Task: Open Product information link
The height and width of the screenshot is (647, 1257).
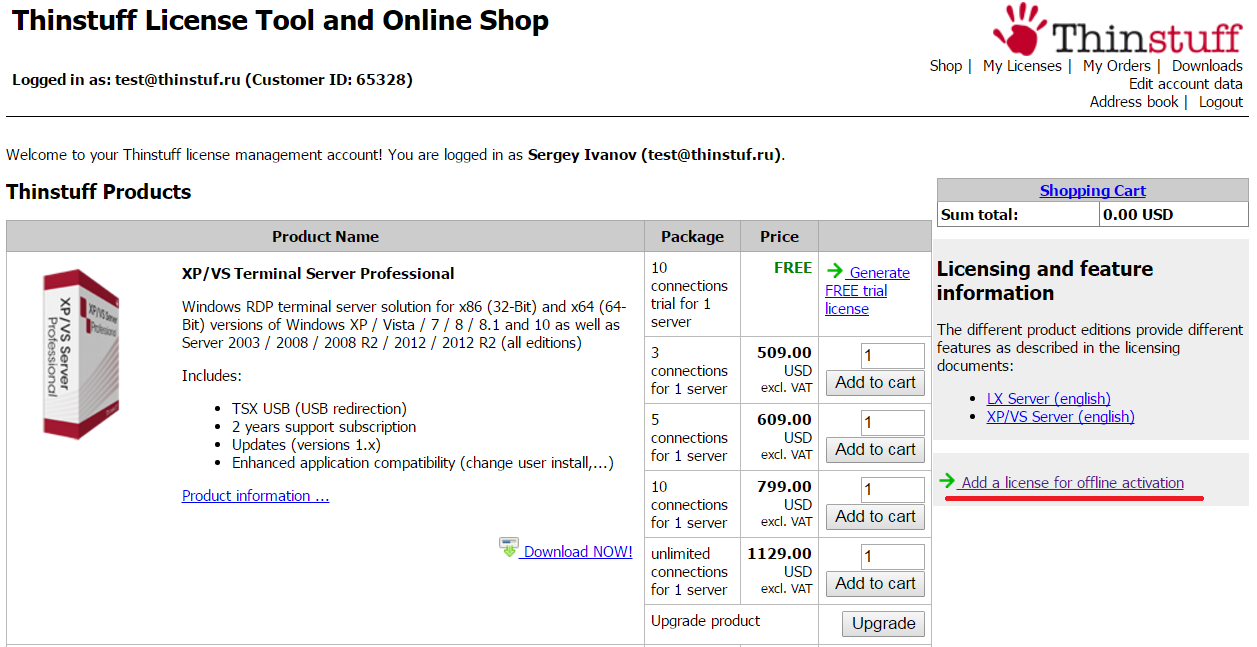Action: coord(256,496)
